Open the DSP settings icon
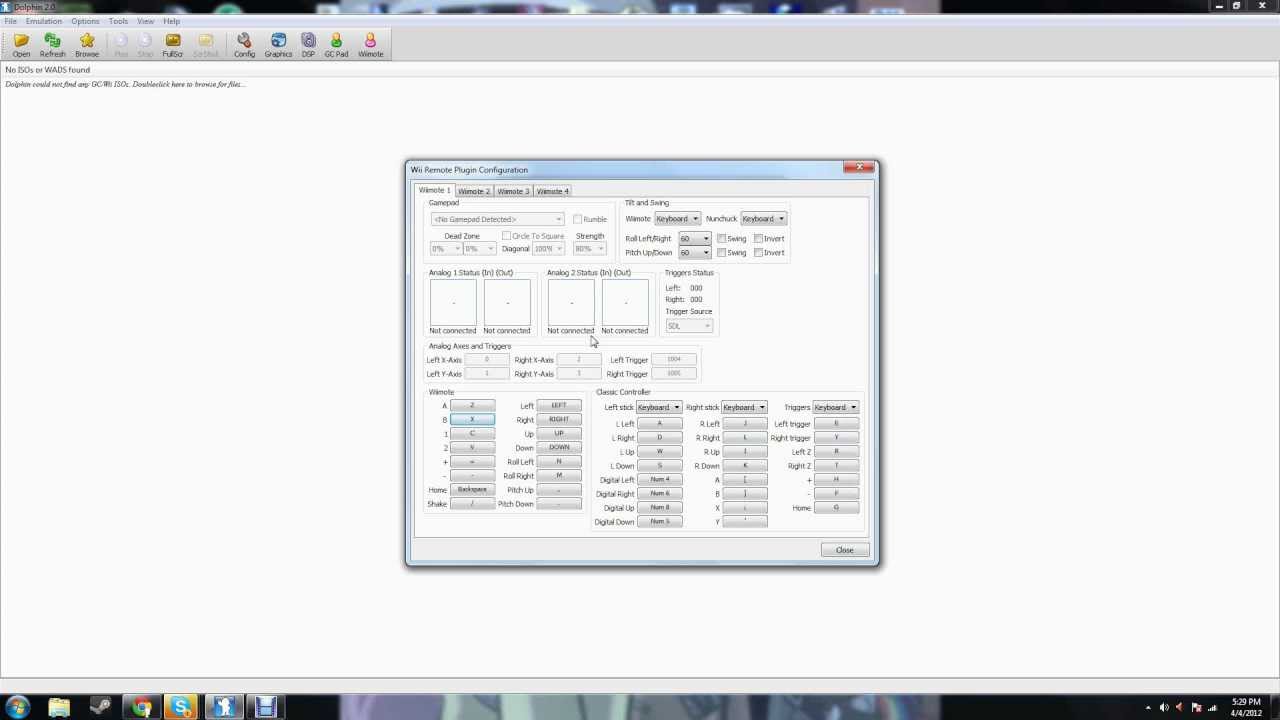1280x720 pixels. click(308, 44)
